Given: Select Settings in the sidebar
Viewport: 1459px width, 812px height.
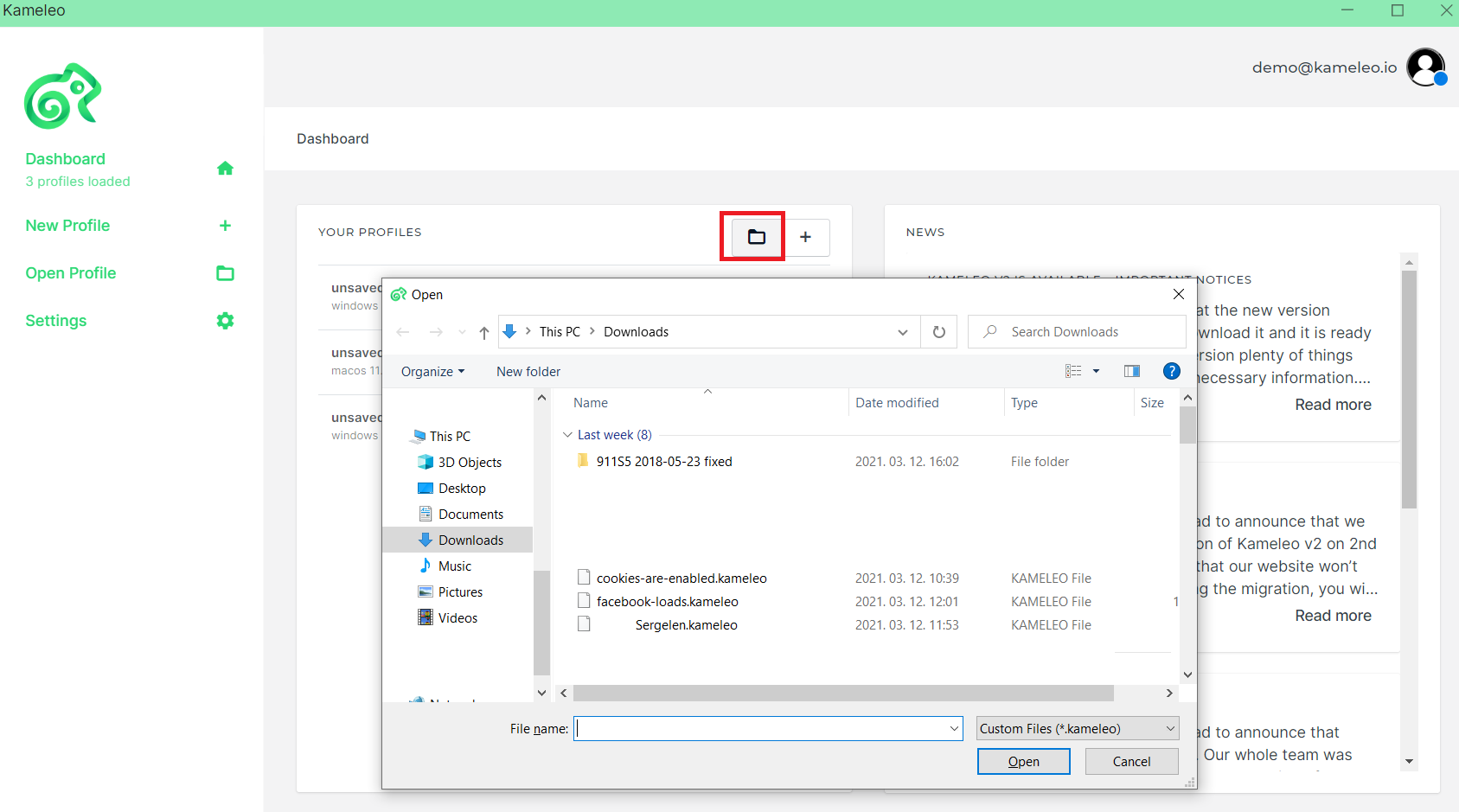Looking at the screenshot, I should [x=55, y=321].
